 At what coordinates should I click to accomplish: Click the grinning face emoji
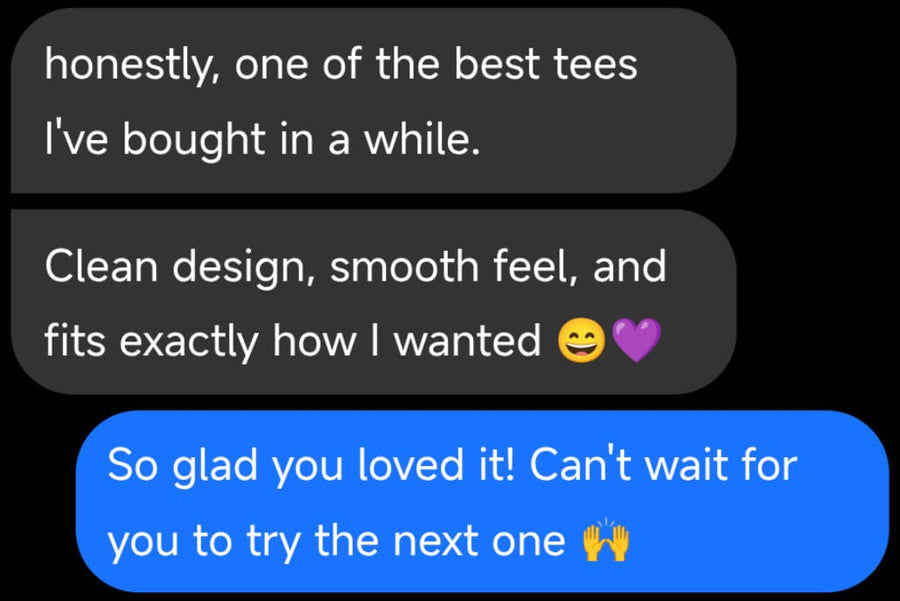577,343
